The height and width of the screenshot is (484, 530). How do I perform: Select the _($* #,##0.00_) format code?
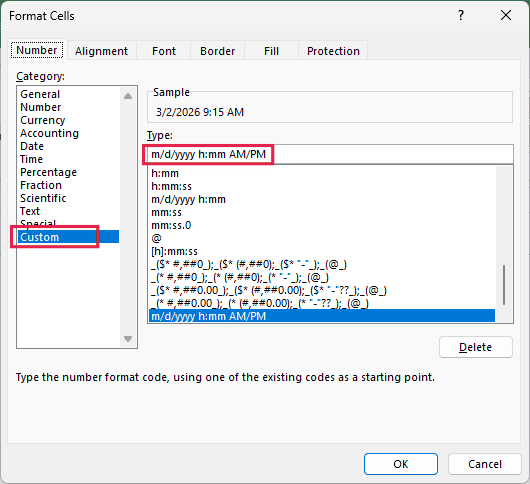[x=322, y=290]
